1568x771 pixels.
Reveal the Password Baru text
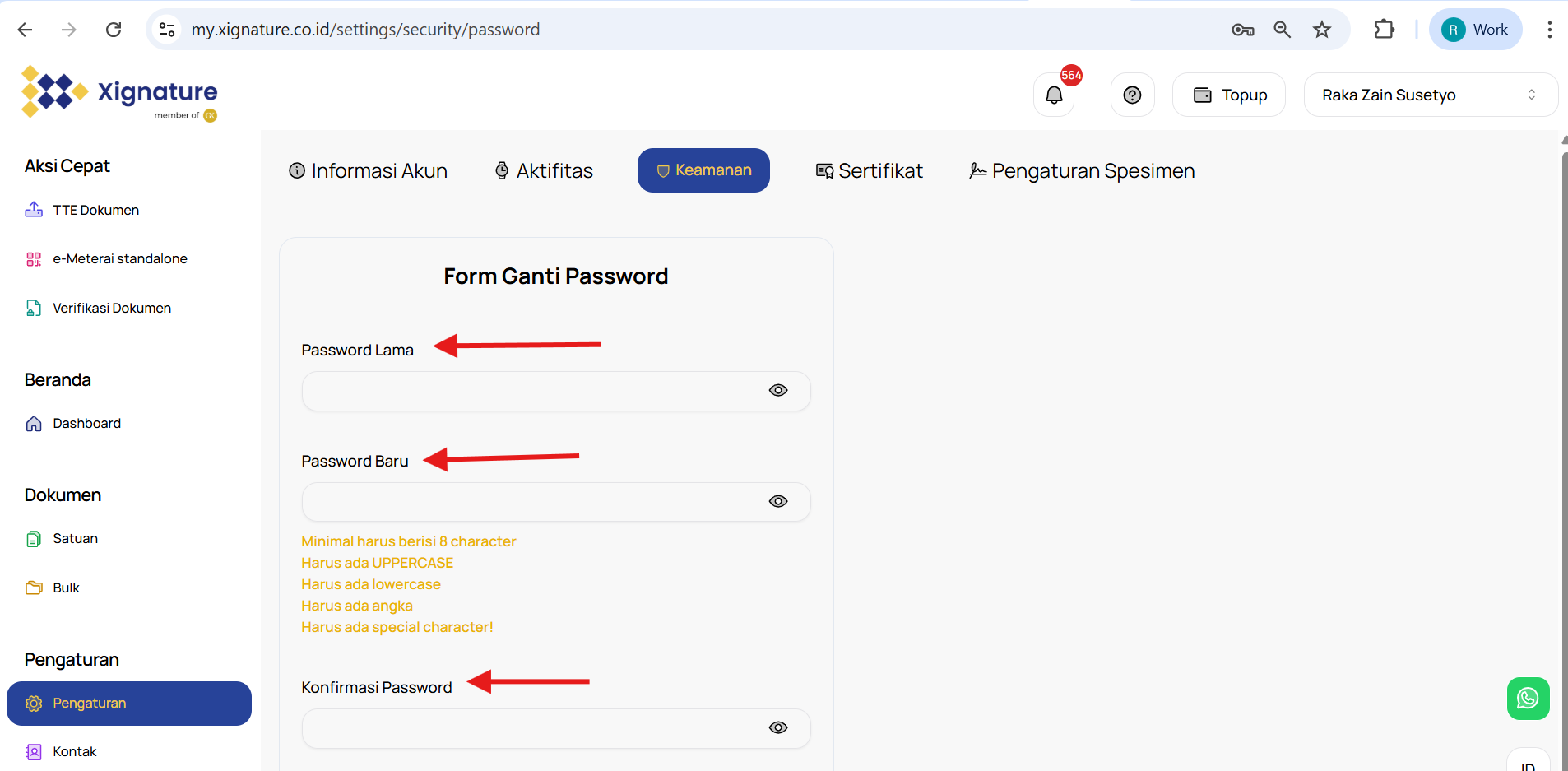pos(777,501)
